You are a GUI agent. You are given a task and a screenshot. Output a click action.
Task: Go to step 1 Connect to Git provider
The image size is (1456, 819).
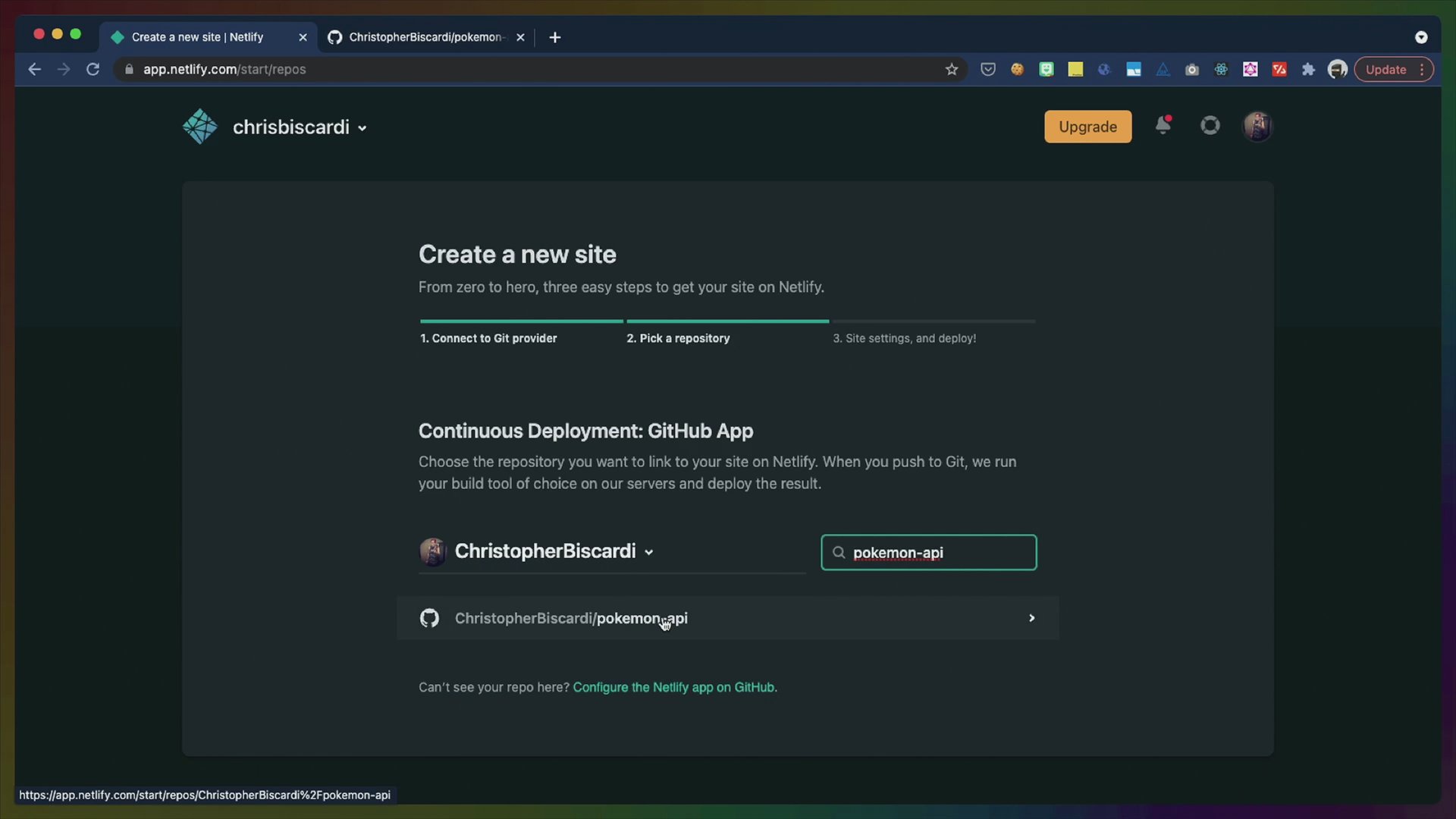pyautogui.click(x=488, y=338)
